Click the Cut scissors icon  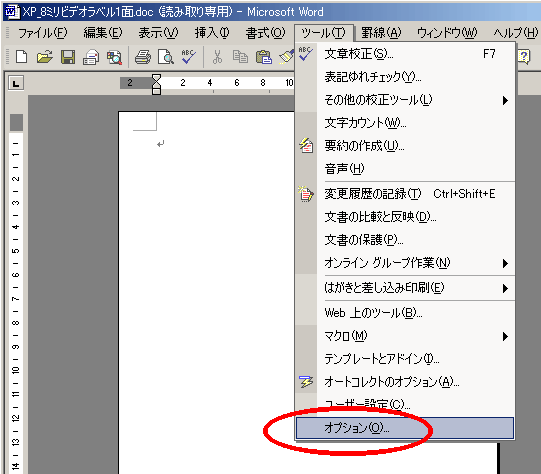217,57
